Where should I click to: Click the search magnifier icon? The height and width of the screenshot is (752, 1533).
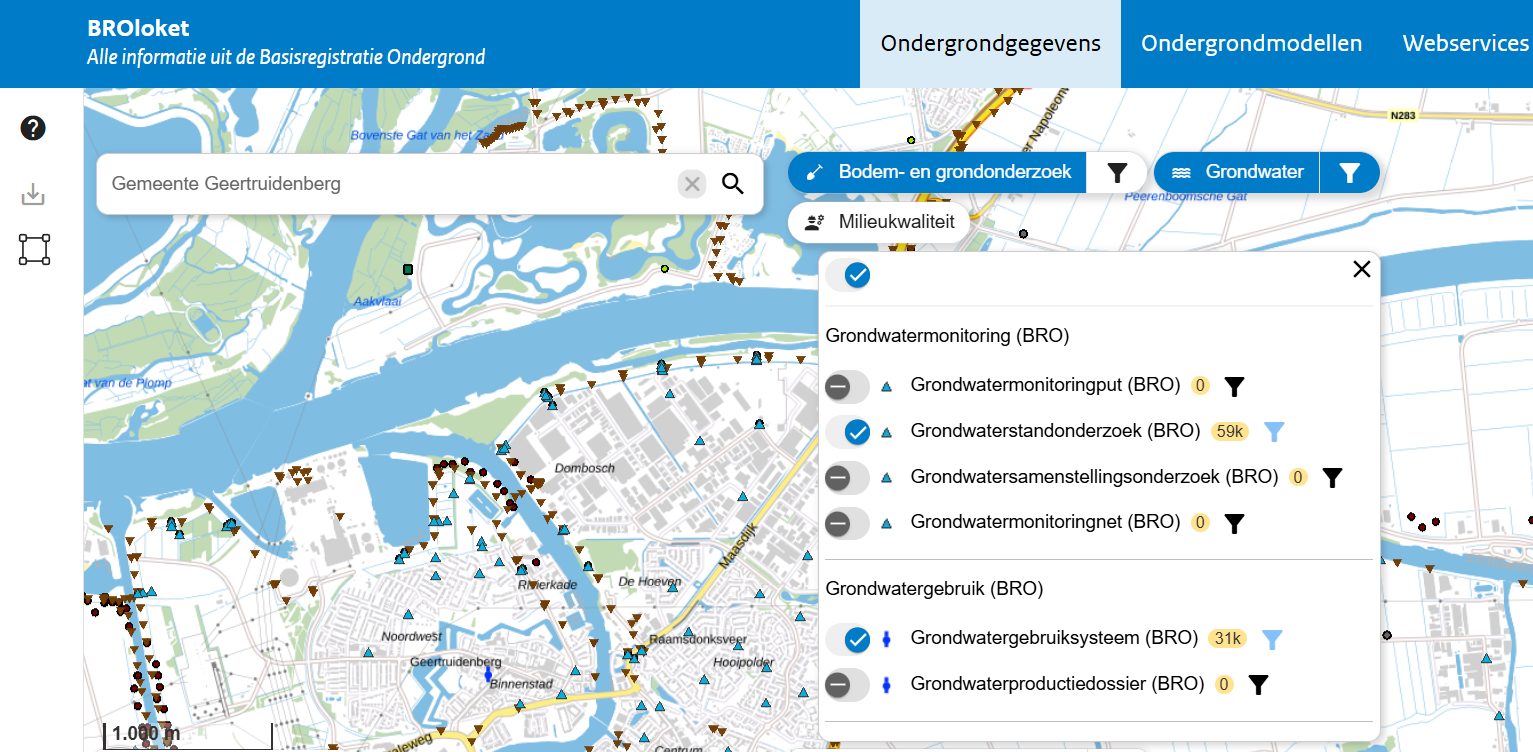coord(733,184)
